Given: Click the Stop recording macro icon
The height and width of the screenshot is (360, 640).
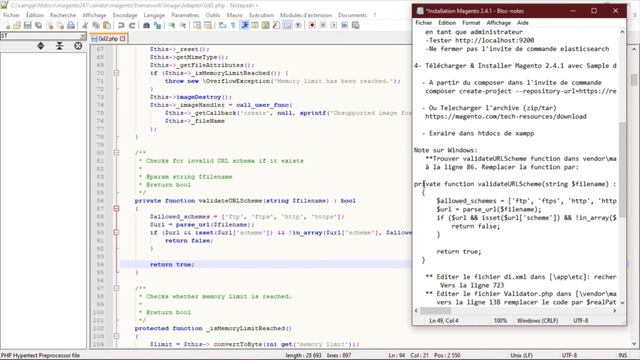Looking at the screenshot, I should tap(323, 25).
